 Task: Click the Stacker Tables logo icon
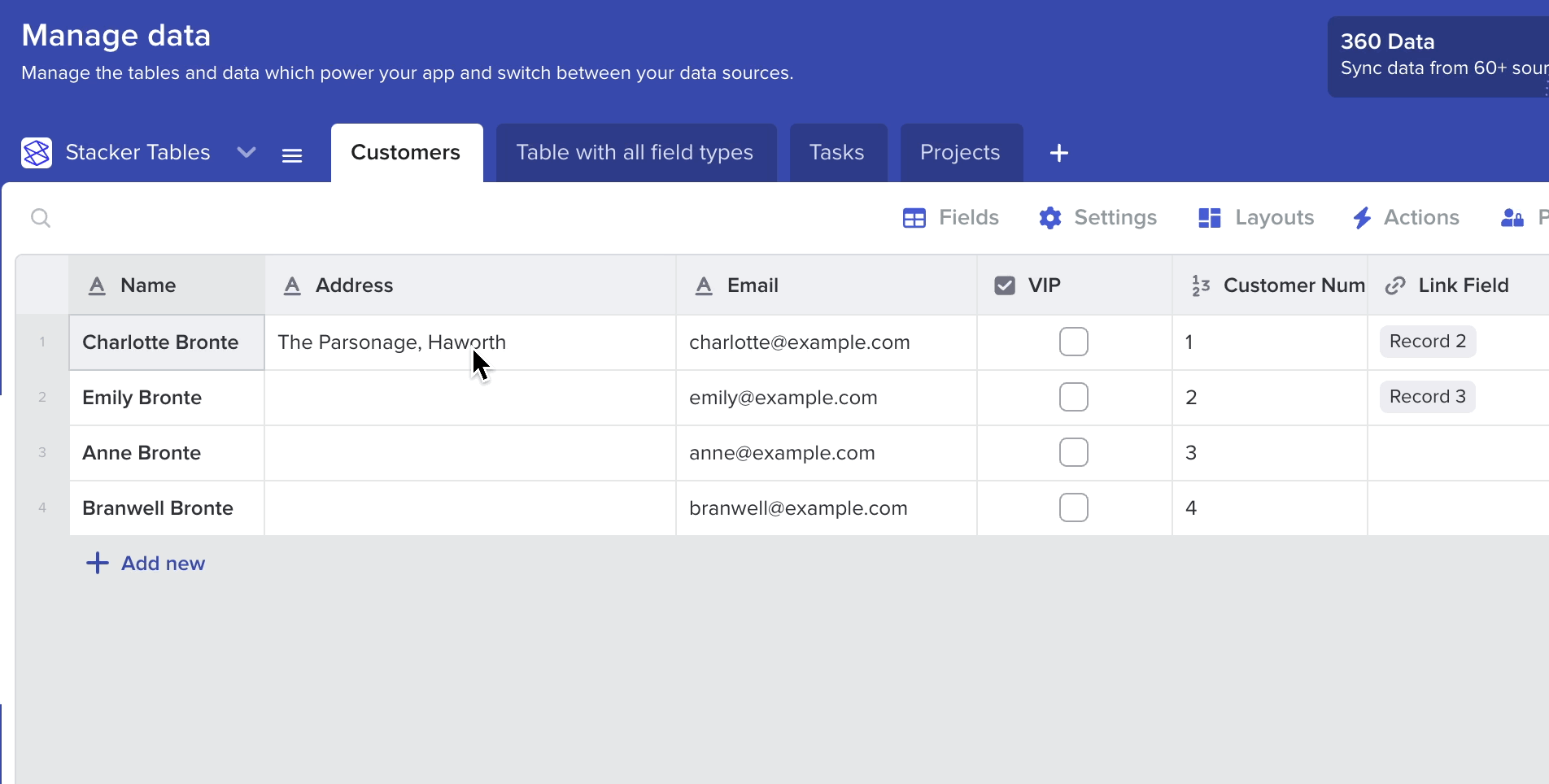pyautogui.click(x=37, y=153)
